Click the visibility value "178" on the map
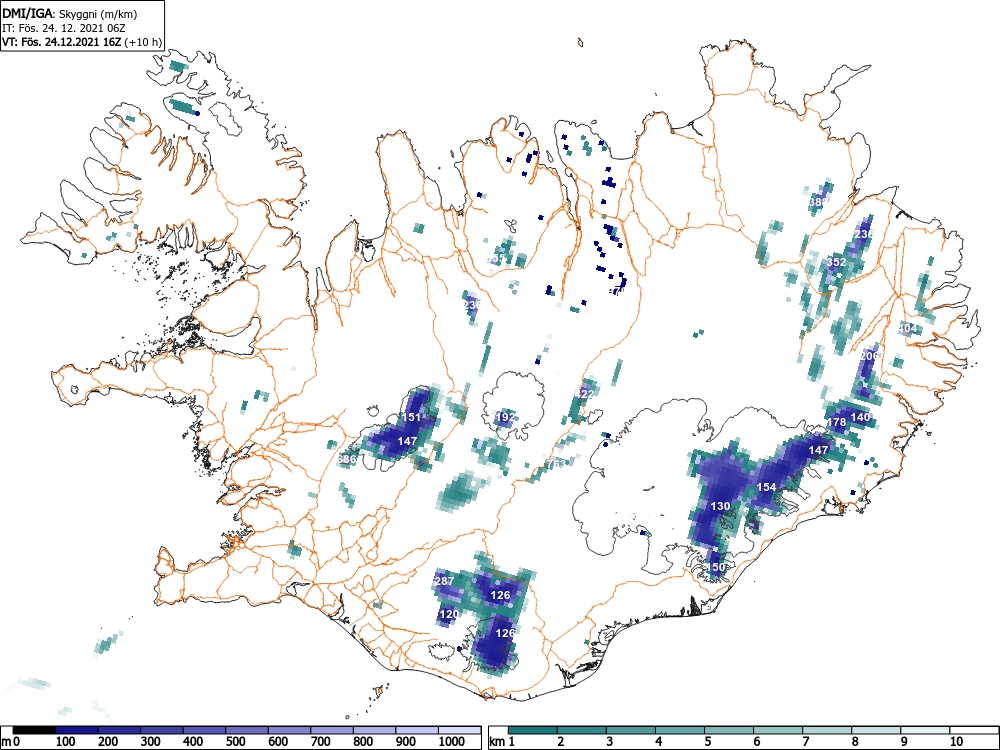 (x=836, y=422)
